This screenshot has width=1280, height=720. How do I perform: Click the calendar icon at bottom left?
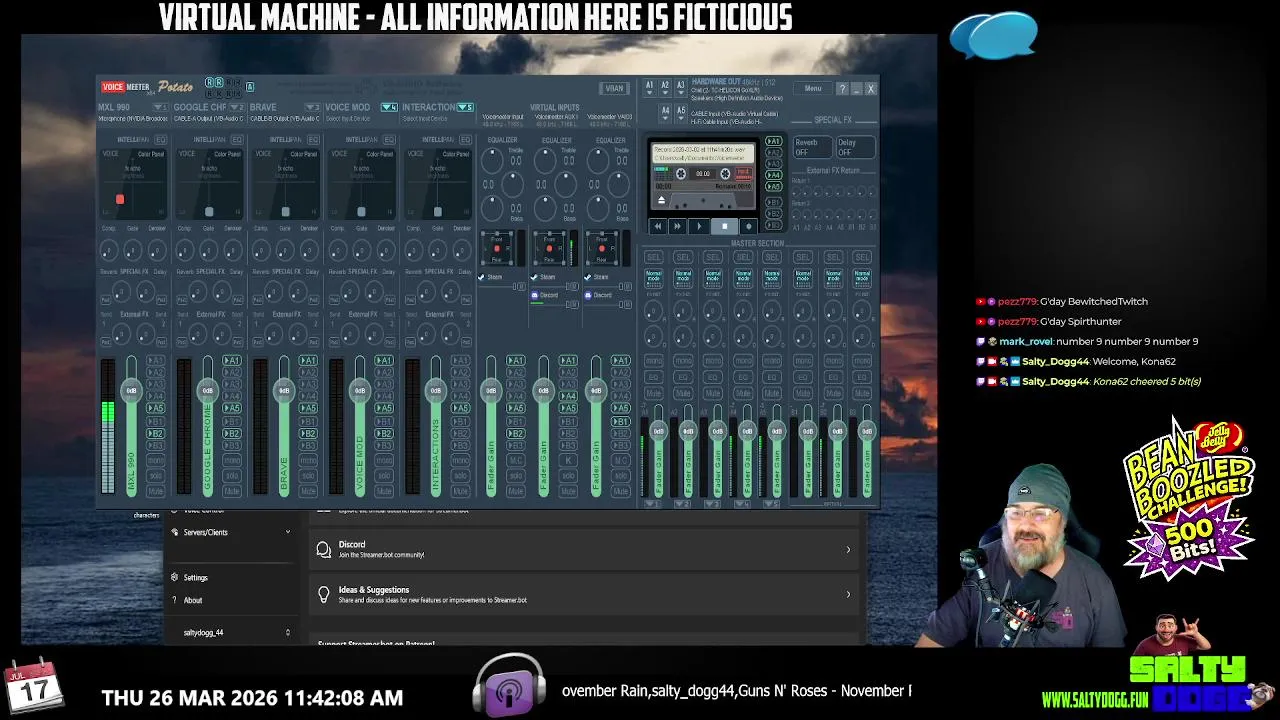tap(34, 687)
